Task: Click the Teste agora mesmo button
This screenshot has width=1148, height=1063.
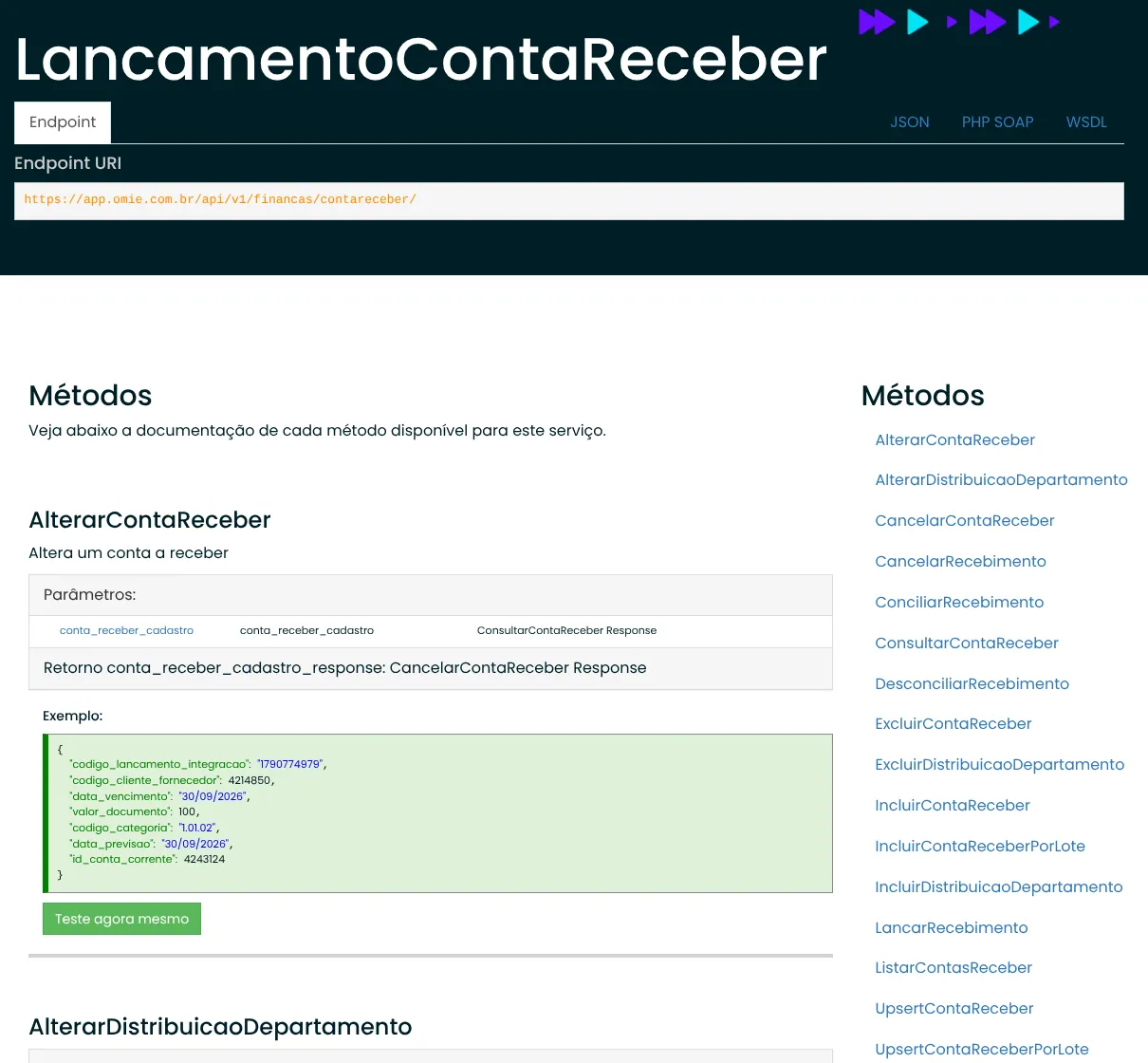Action: click(x=121, y=919)
